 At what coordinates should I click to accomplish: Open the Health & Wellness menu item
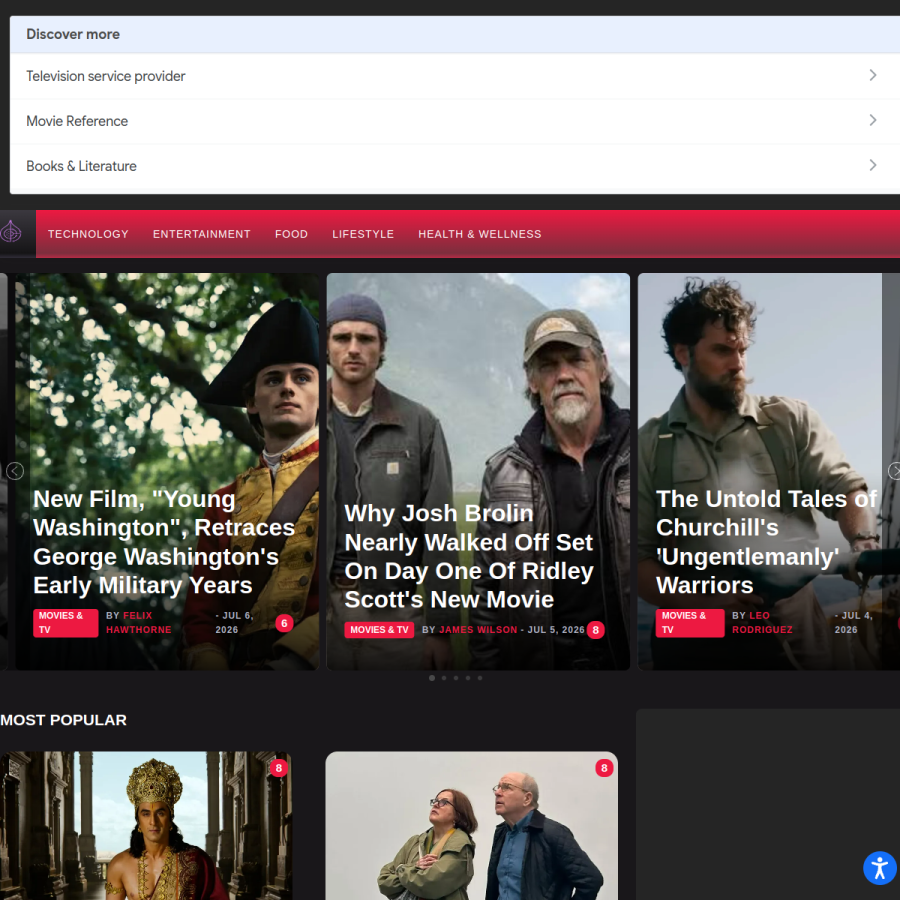tap(480, 234)
